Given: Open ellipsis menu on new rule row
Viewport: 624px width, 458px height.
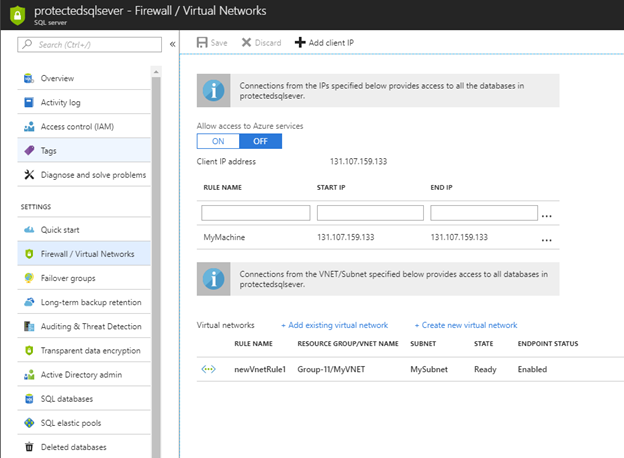Looking at the screenshot, I should click(x=546, y=216).
